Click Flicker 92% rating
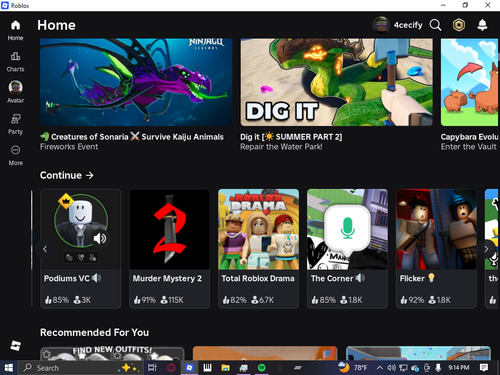This screenshot has height=375, width=500. pos(412,300)
